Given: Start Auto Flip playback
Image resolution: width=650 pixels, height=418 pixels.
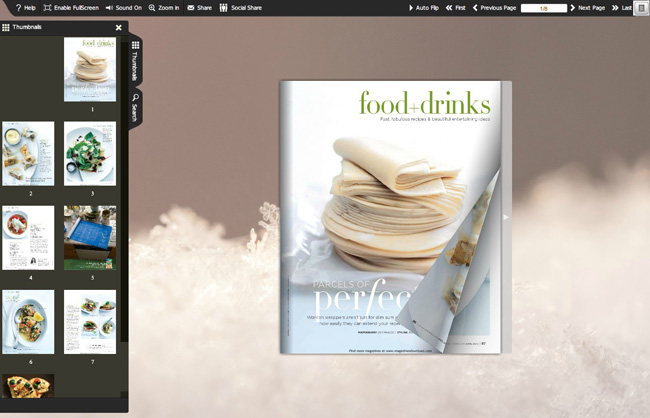Looking at the screenshot, I should pos(423,8).
